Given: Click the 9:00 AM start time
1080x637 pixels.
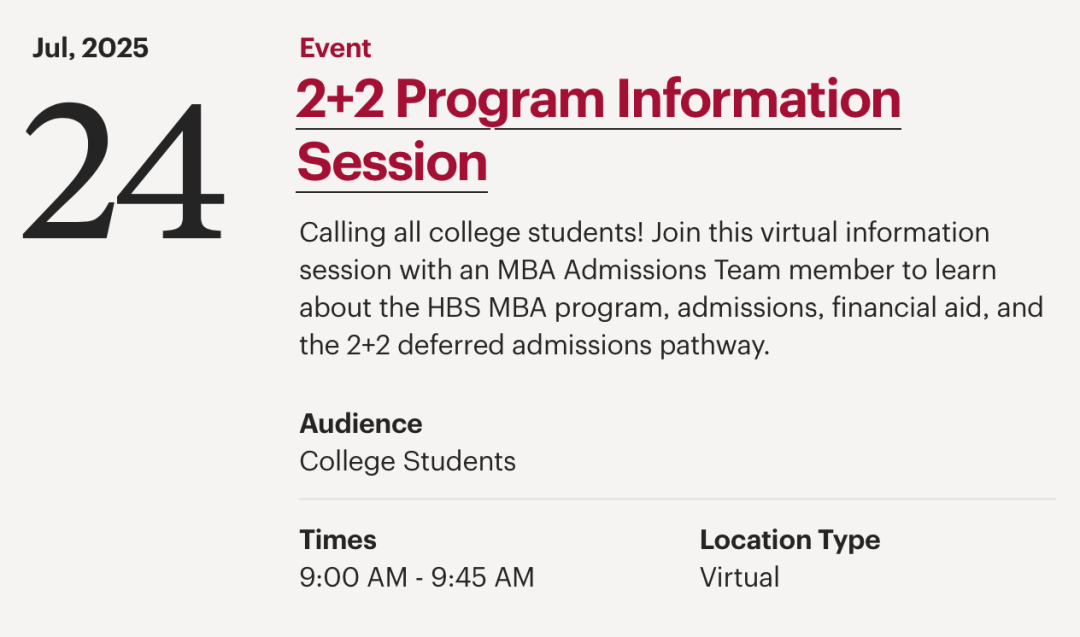Looking at the screenshot, I should tap(353, 578).
